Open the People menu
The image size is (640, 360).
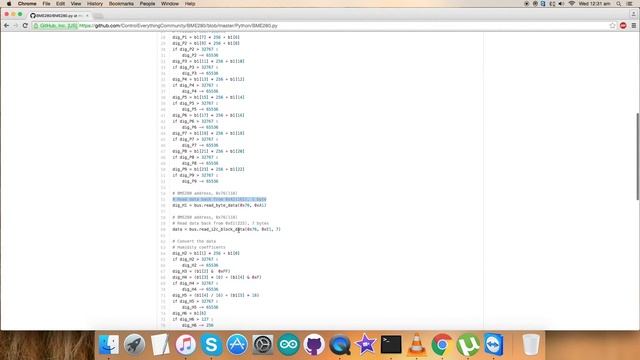pyautogui.click(x=147, y=4)
